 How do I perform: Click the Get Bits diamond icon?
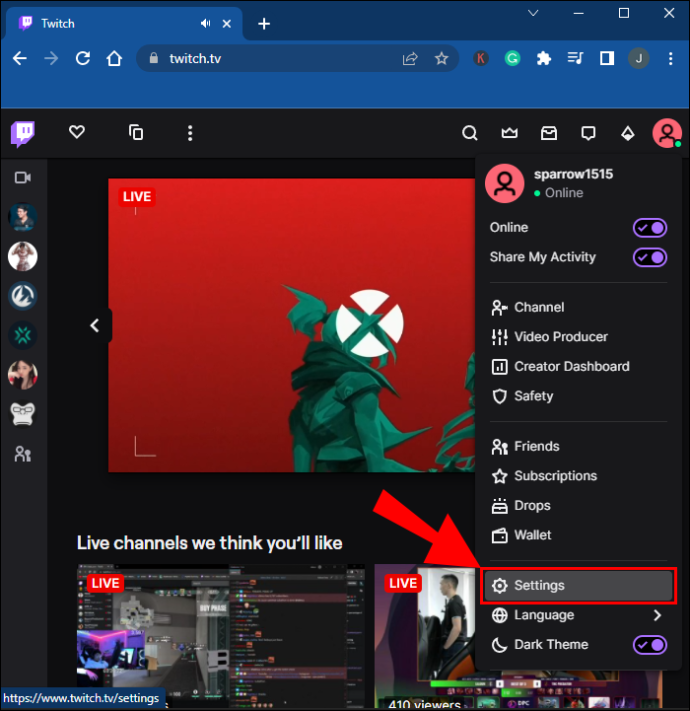pos(627,133)
